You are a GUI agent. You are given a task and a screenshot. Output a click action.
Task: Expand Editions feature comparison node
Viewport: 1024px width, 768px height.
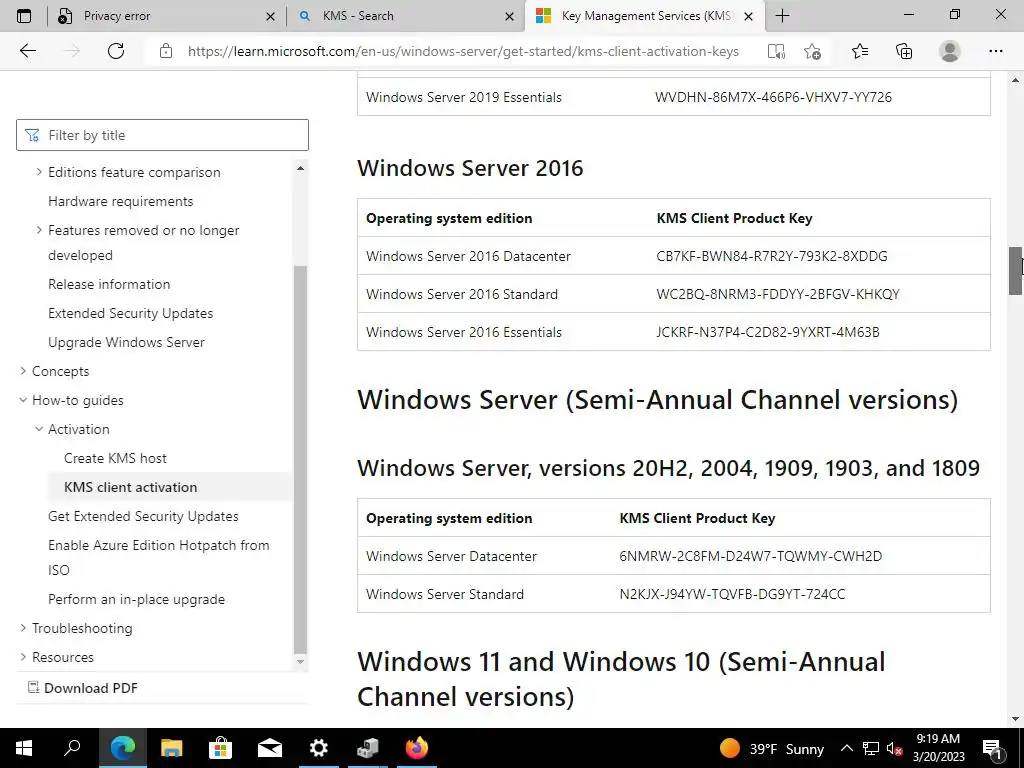coord(39,172)
